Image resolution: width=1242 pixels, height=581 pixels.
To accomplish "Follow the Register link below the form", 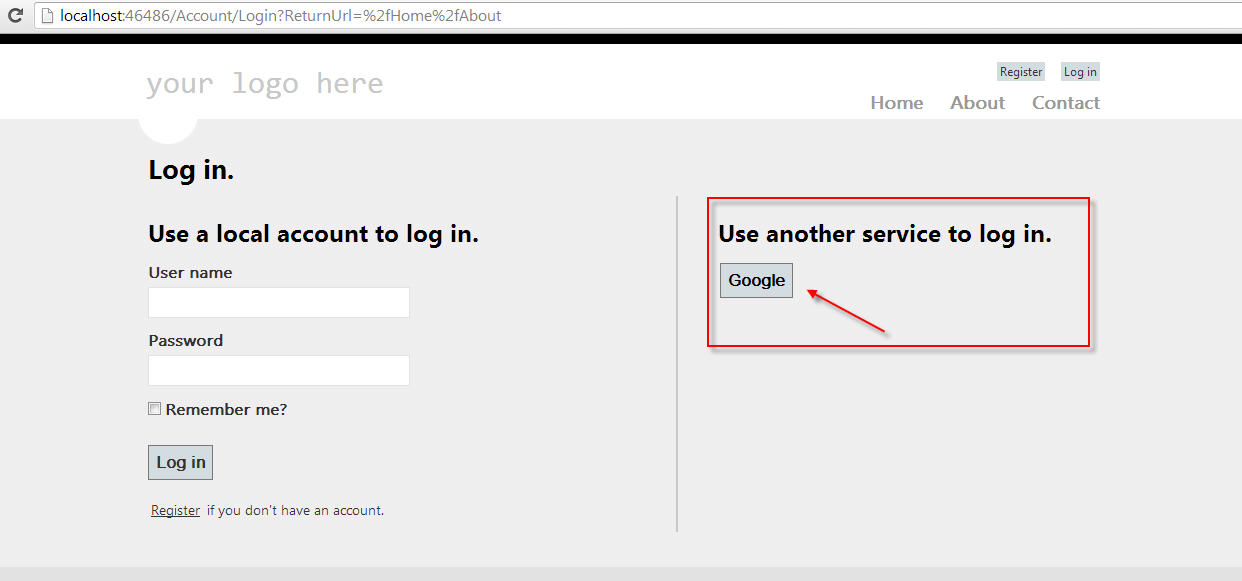I will (175, 510).
